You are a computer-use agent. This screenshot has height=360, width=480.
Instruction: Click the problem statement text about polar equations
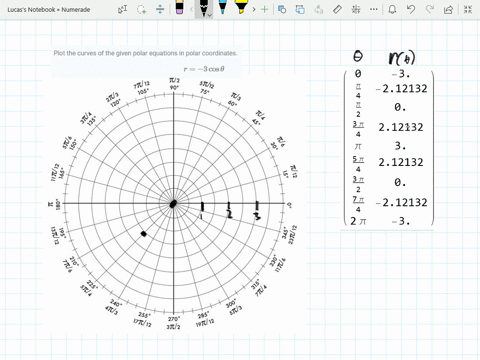145,53
